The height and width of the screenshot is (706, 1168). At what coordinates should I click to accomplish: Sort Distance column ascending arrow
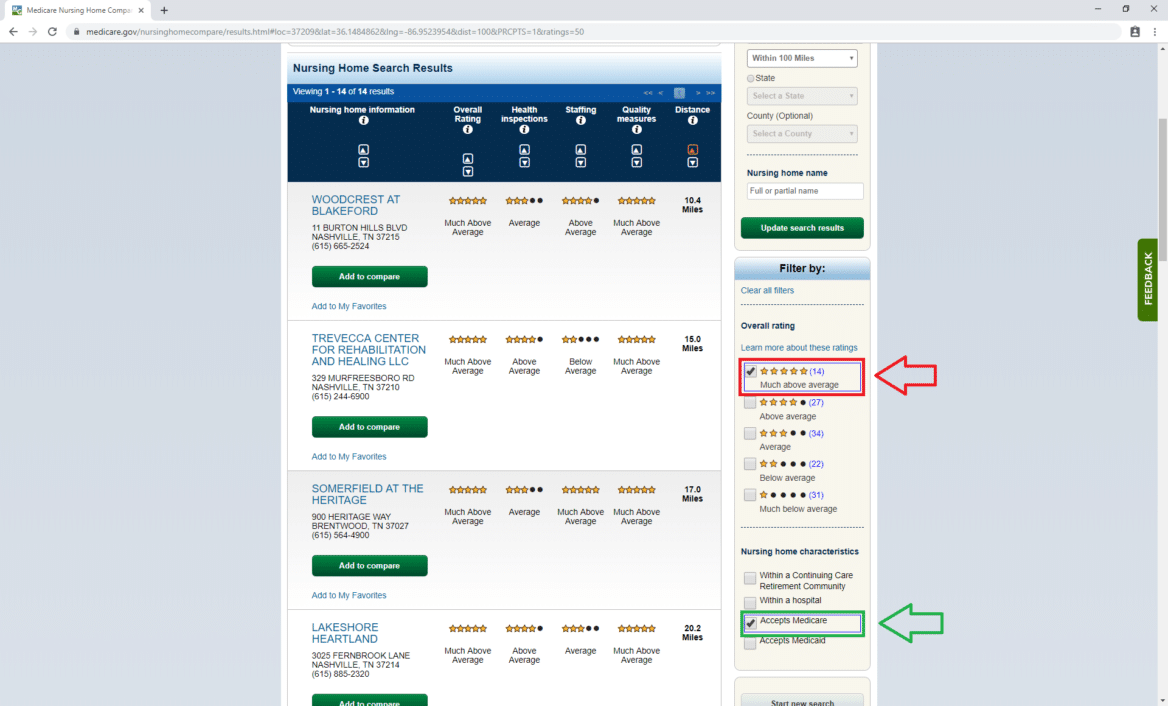click(692, 150)
